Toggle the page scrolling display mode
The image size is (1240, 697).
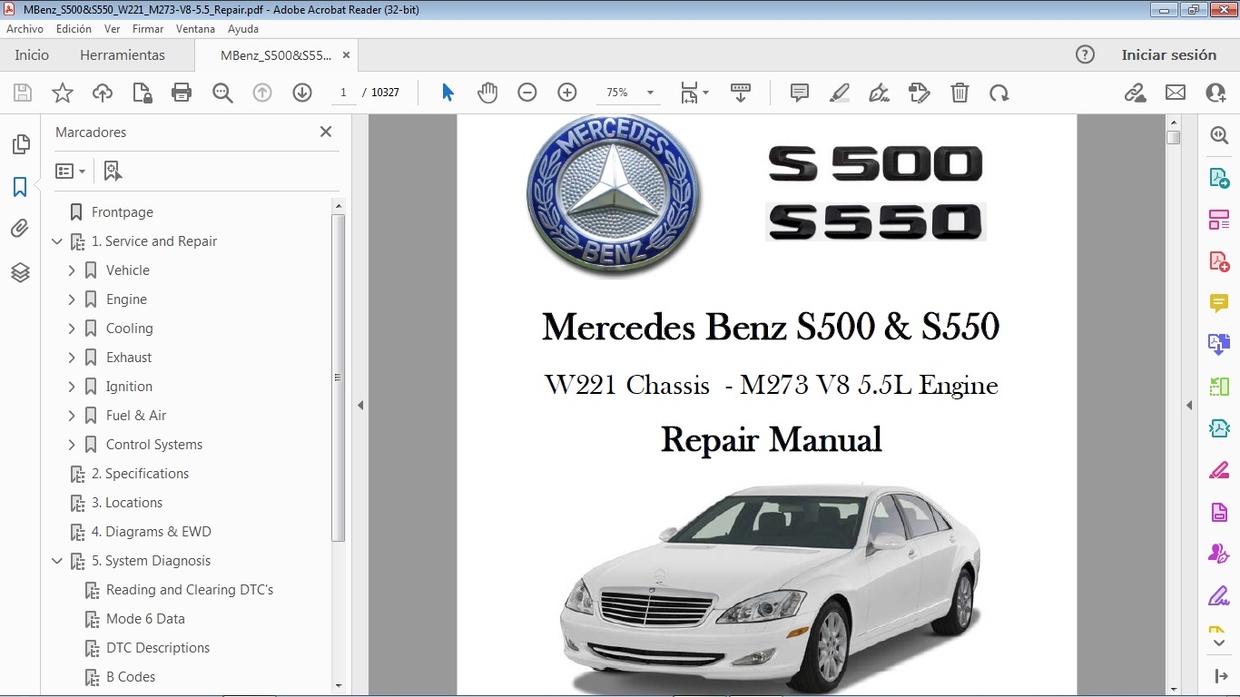pos(741,92)
